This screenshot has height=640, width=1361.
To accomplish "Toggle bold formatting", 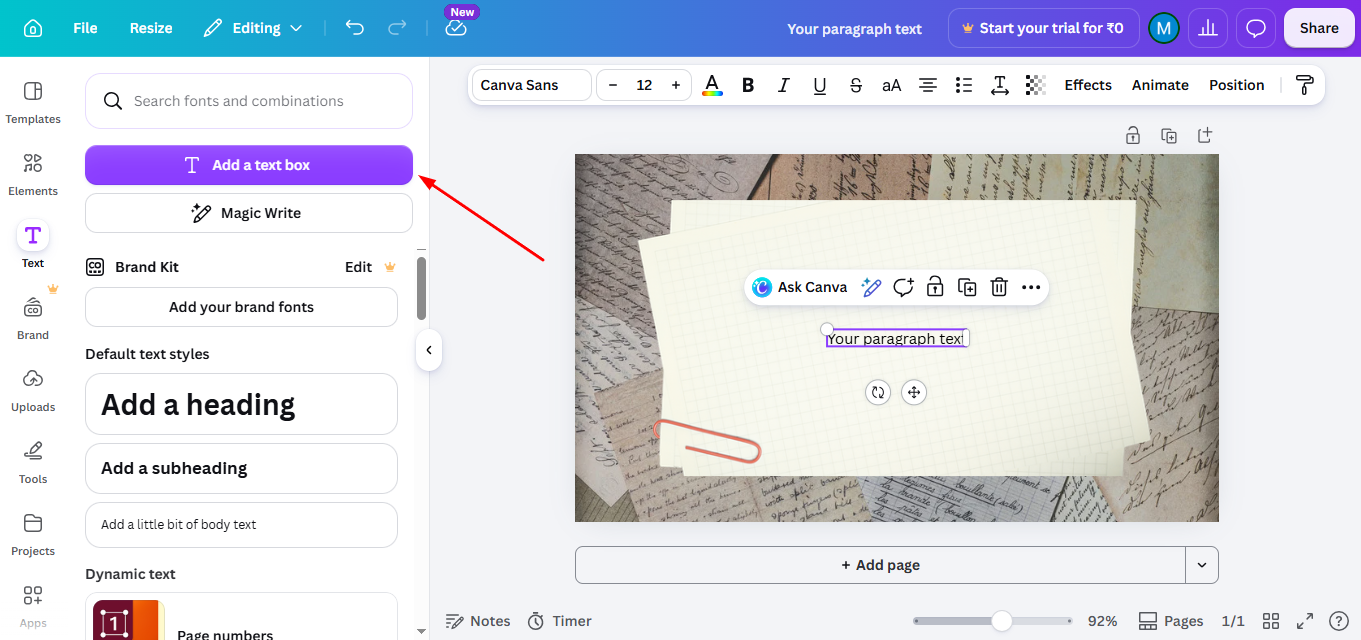I will click(x=748, y=85).
